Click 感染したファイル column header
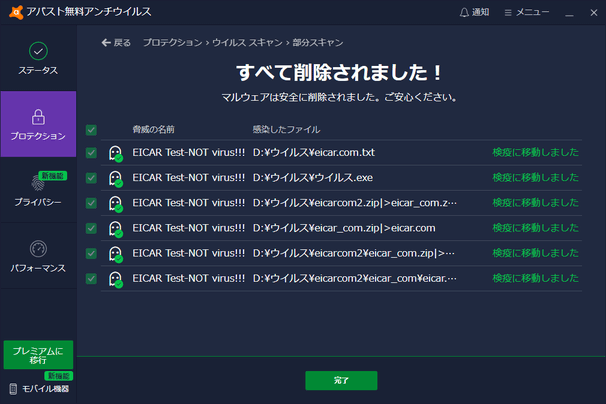This screenshot has width=606, height=404. 286,130
